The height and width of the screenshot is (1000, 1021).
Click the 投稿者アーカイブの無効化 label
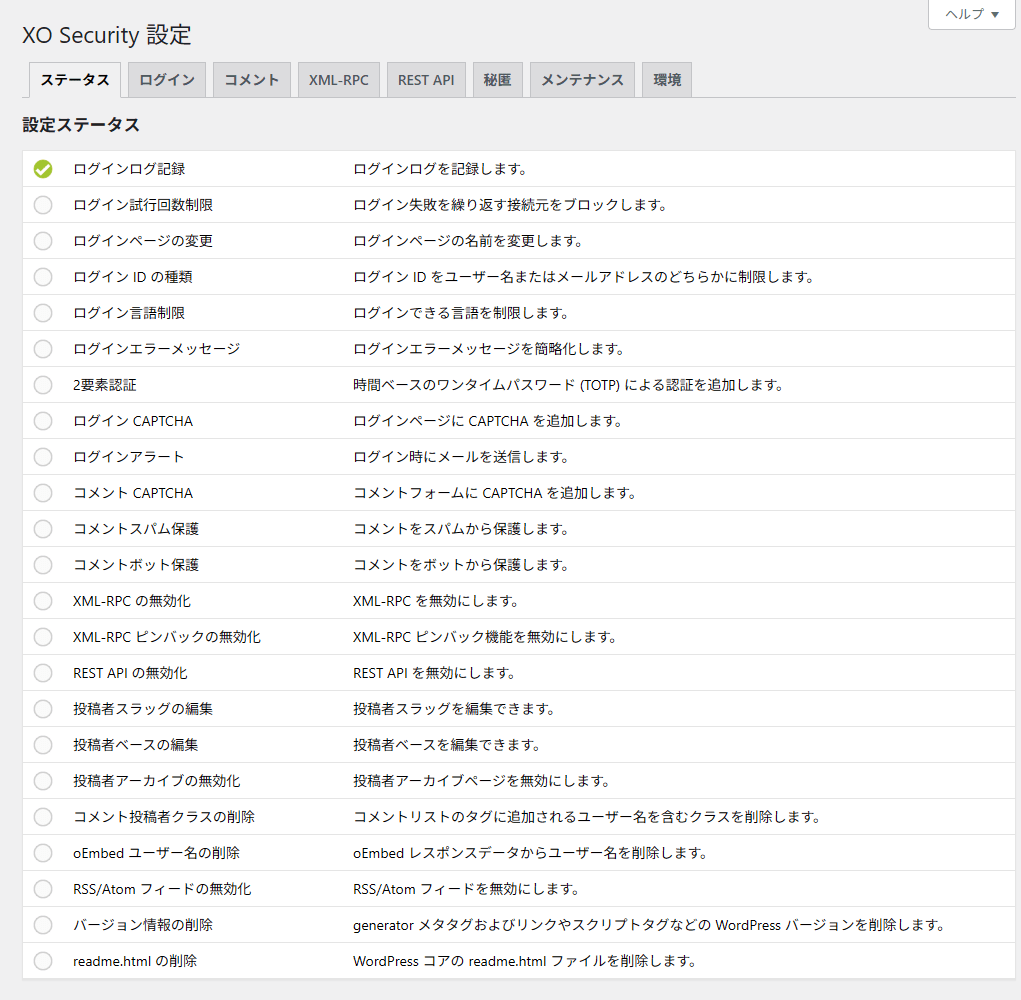coord(157,781)
